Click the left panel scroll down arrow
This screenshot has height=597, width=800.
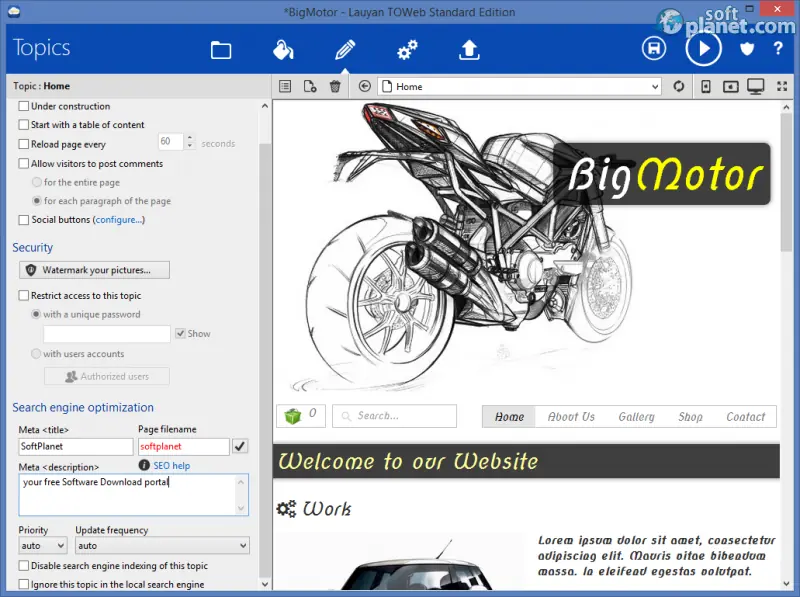tap(264, 584)
